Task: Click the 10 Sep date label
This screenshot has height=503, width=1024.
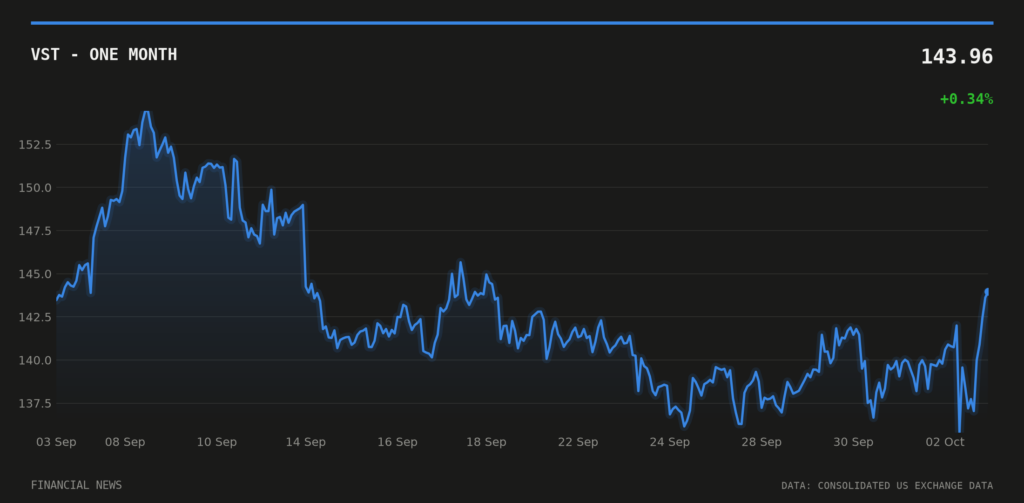Action: point(217,442)
